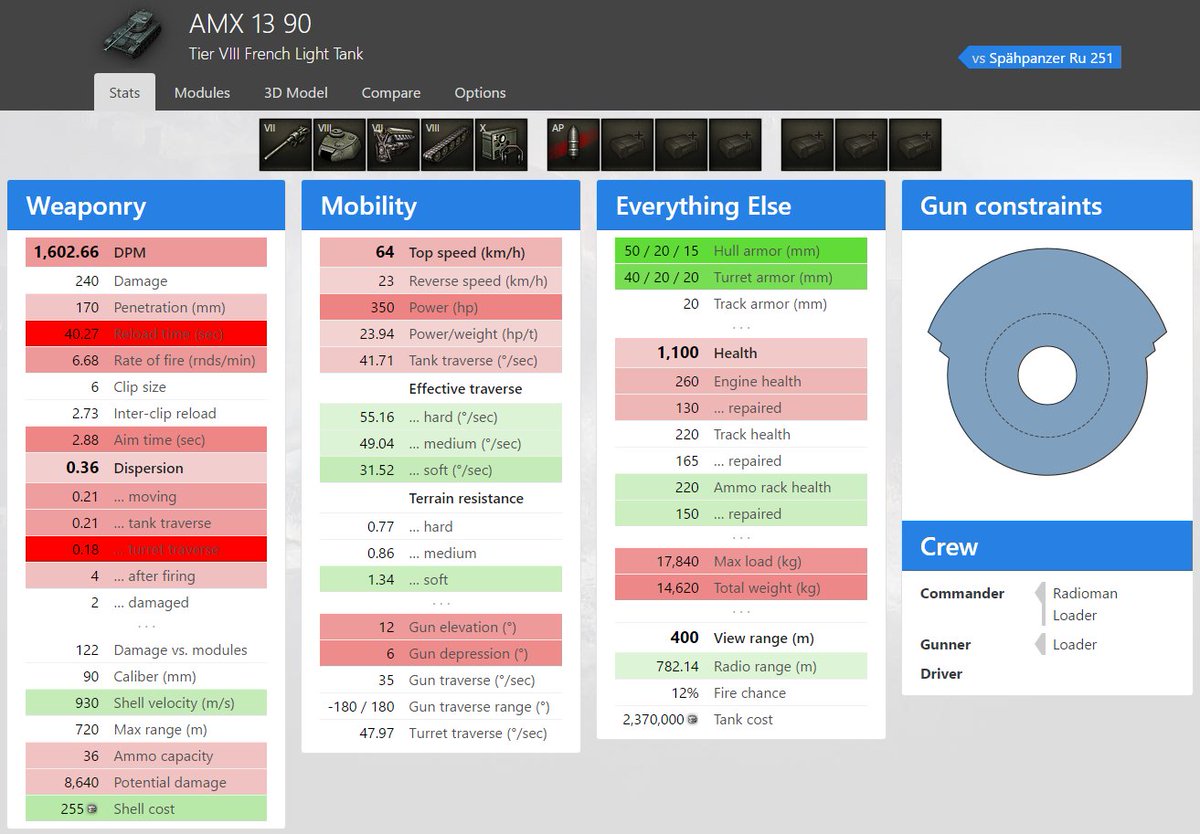Open the empty slot immediately right of AP shell
The height and width of the screenshot is (834, 1200).
(x=627, y=145)
